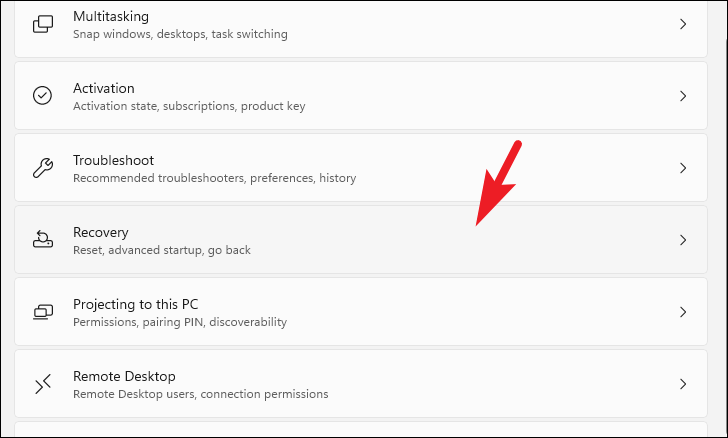
Task: Expand the Remote Desktop row chevron
Action: pyautogui.click(x=683, y=384)
